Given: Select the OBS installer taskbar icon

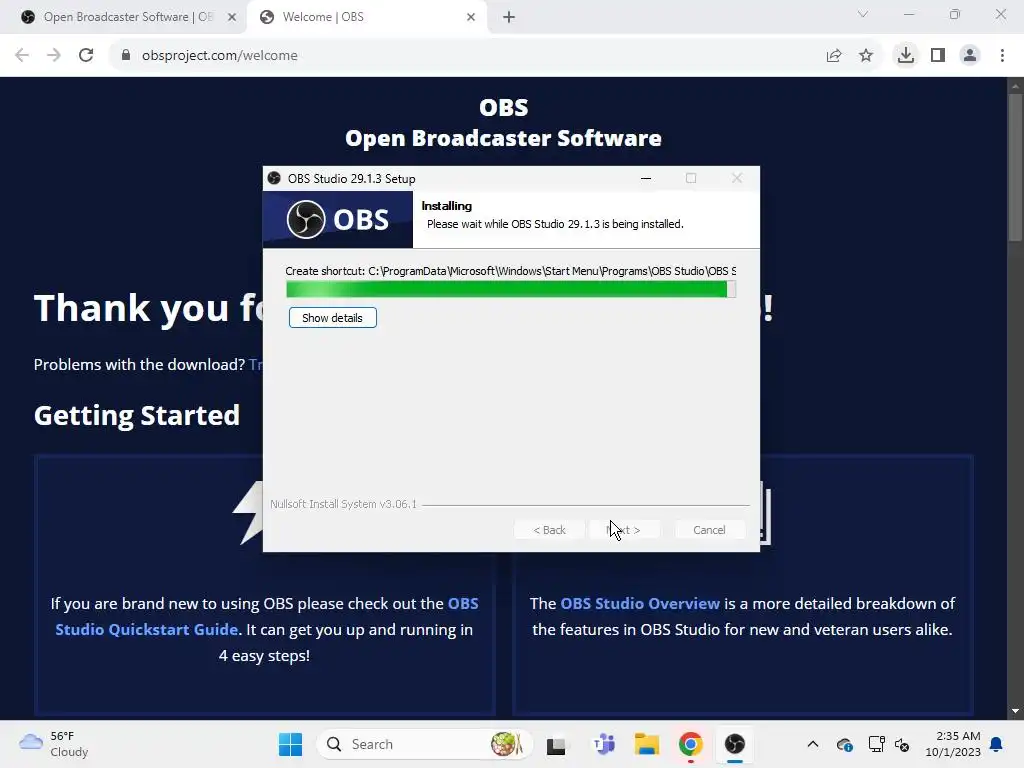Looking at the screenshot, I should pos(735,744).
